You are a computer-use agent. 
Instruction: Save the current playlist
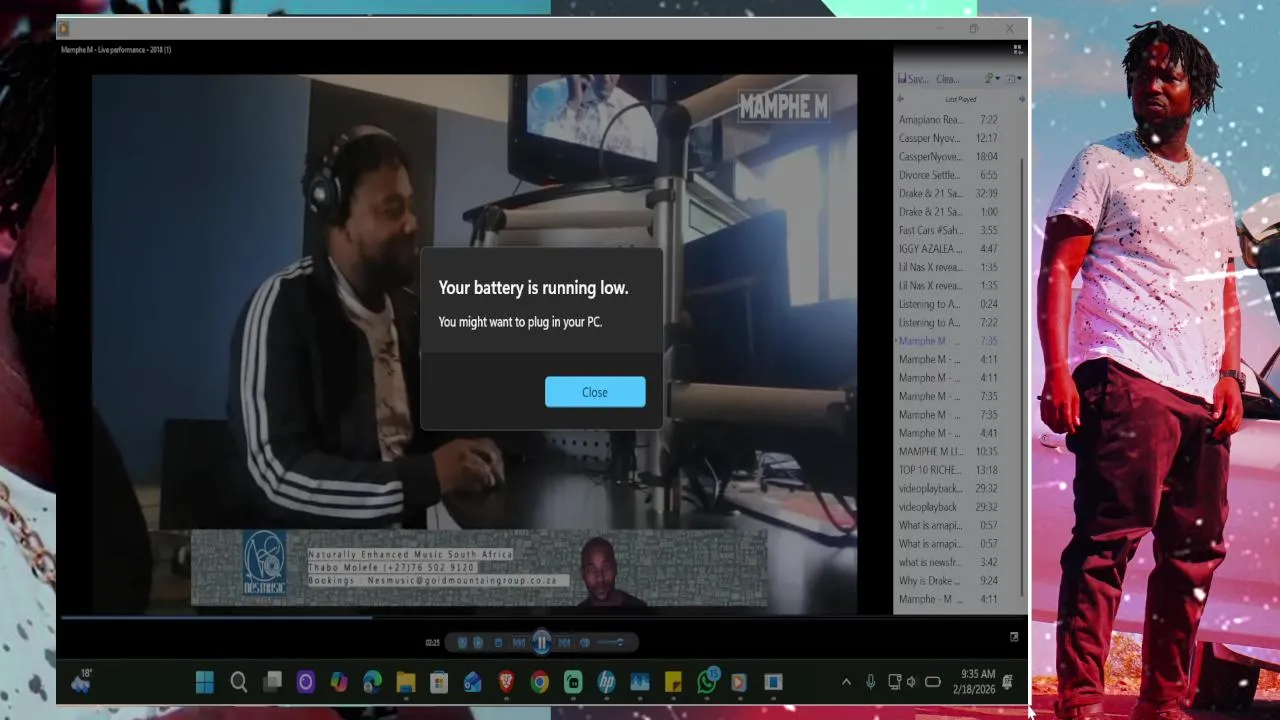(913, 79)
